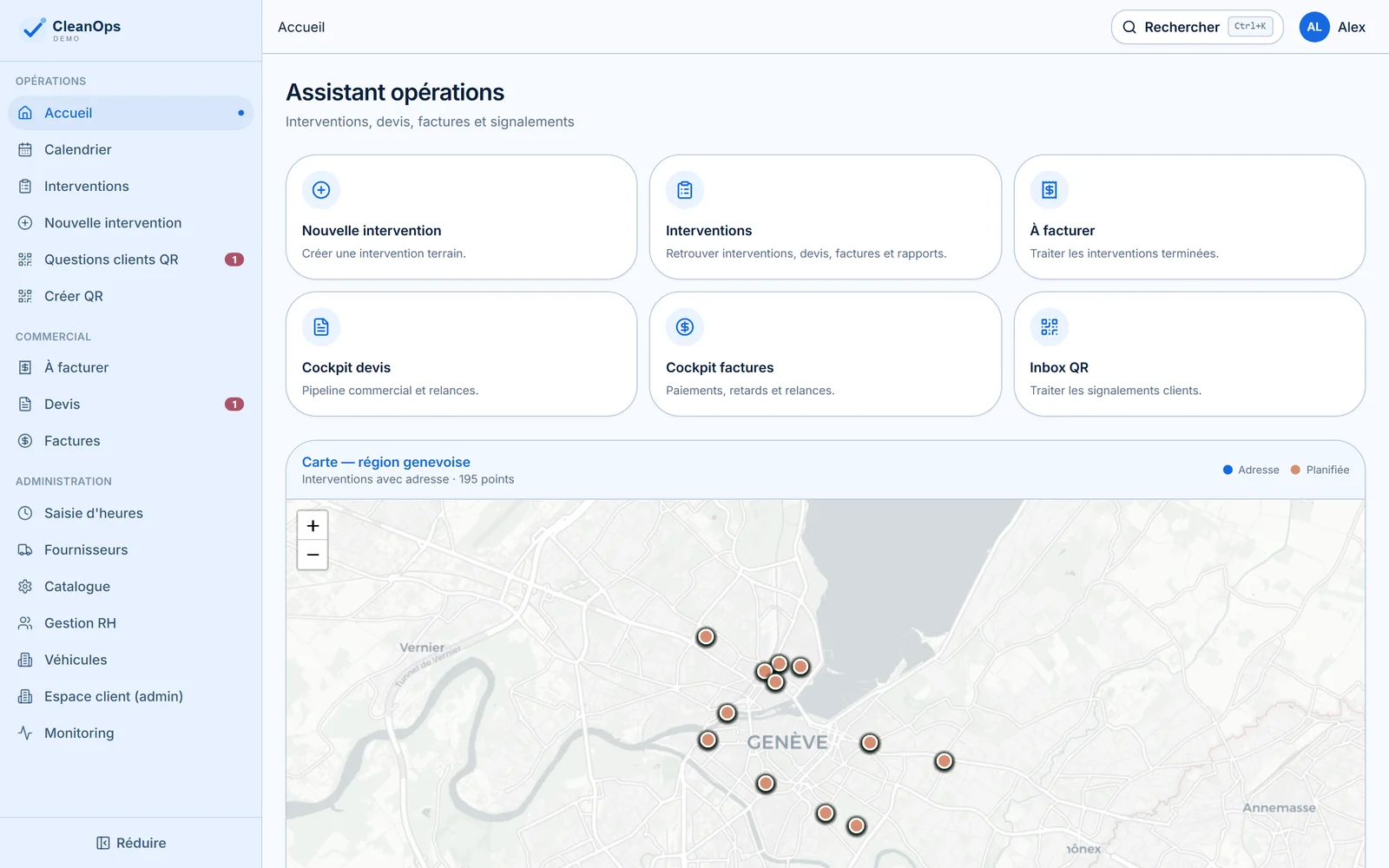Click the dollar icon on Cockpit factures card
The width and height of the screenshot is (1389, 868).
685,327
